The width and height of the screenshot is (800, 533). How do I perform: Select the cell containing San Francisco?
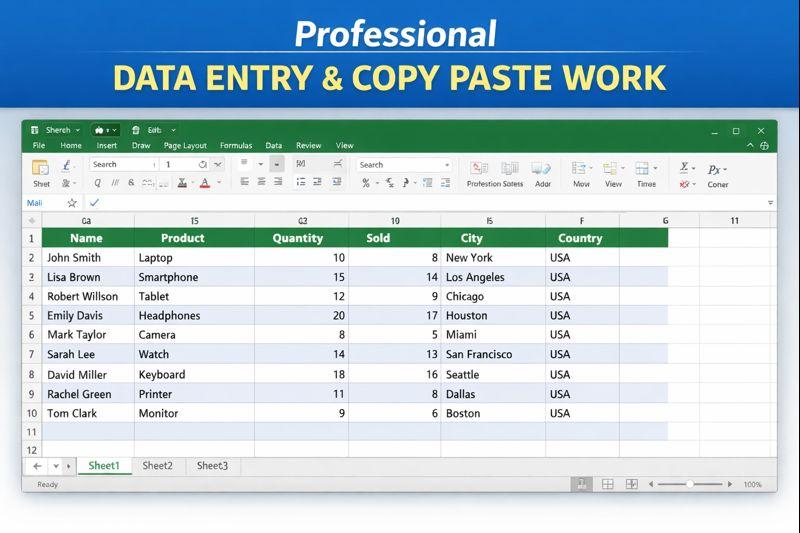(479, 354)
